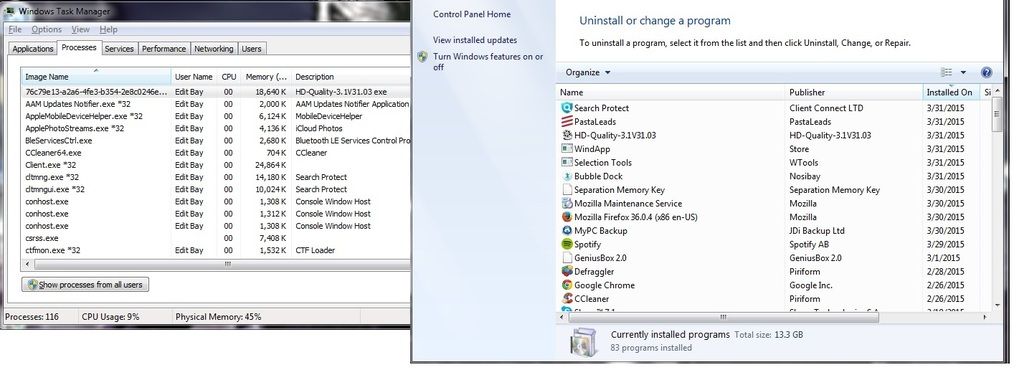Select the 76c79e13-a2a6 HD-Quality process row
The image size is (1024, 370).
(x=217, y=92)
